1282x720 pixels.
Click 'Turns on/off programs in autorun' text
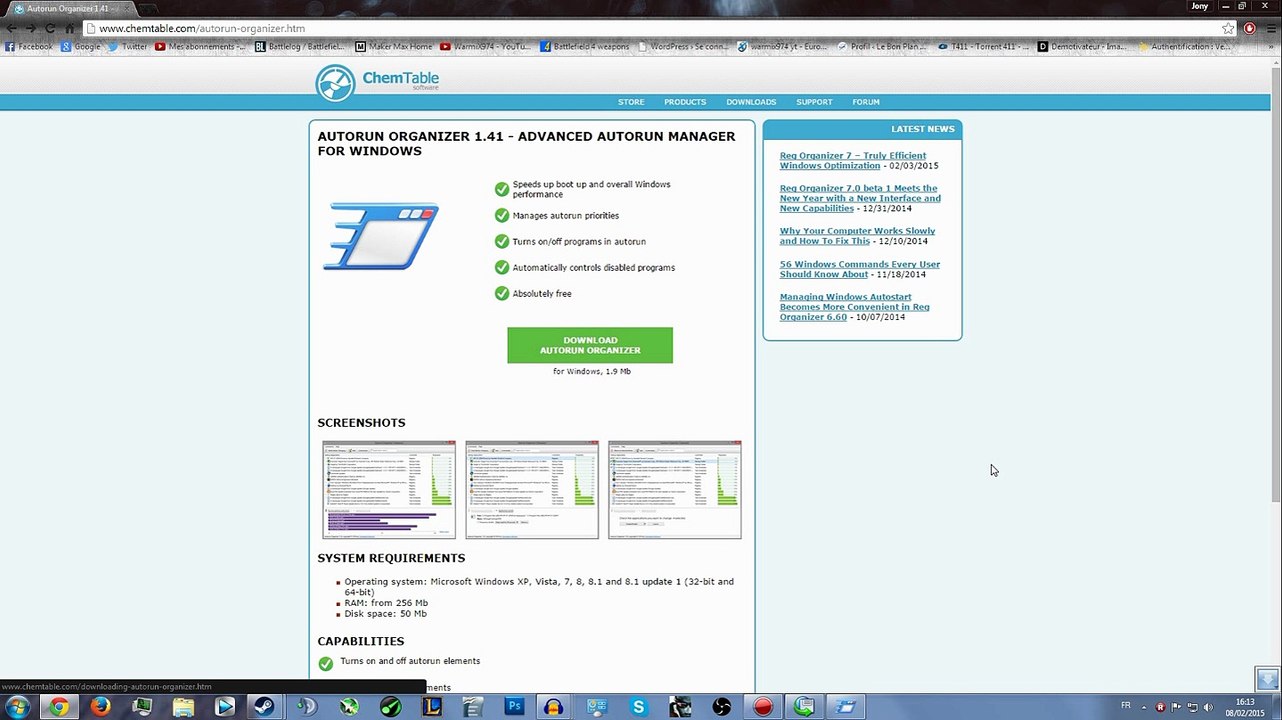click(x=579, y=242)
